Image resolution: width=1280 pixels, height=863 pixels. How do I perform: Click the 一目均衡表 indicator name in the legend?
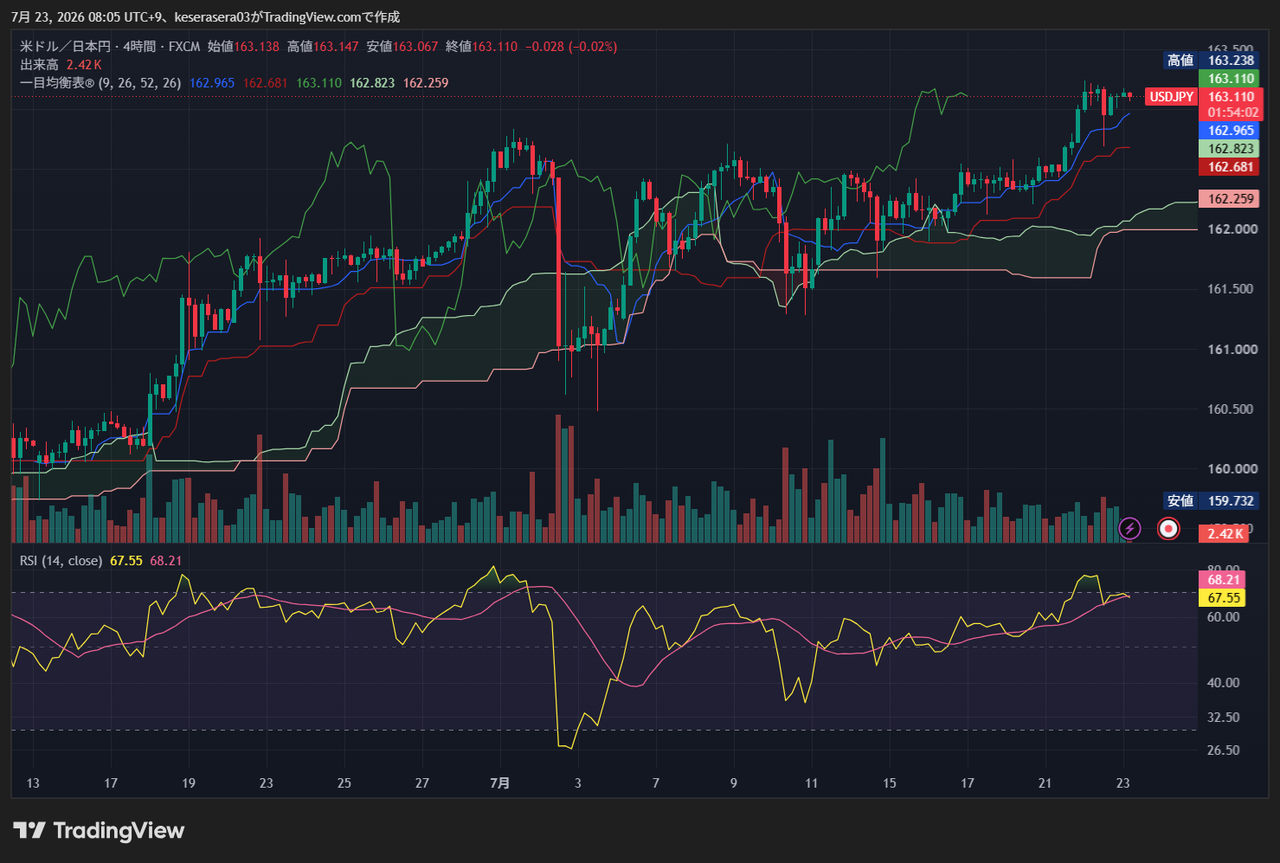pyautogui.click(x=58, y=83)
